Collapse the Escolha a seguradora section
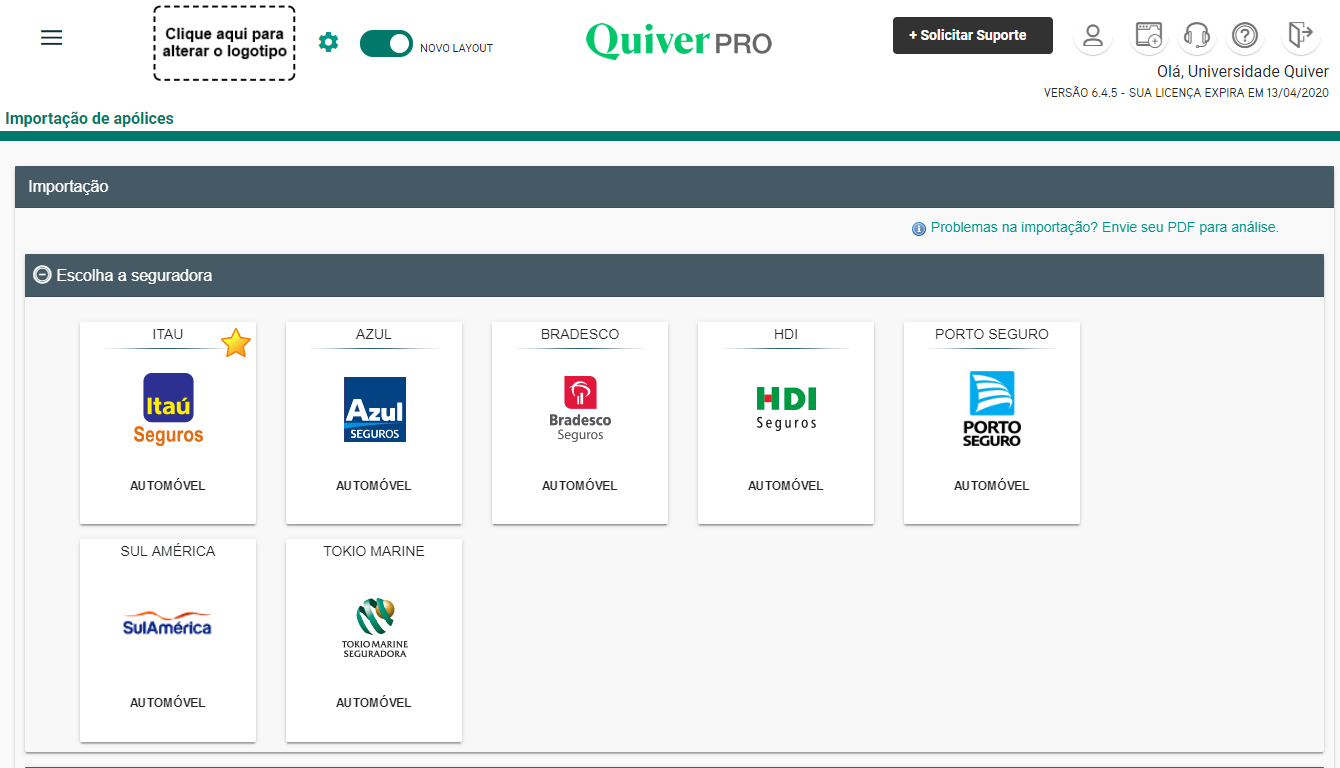 pyautogui.click(x=42, y=275)
